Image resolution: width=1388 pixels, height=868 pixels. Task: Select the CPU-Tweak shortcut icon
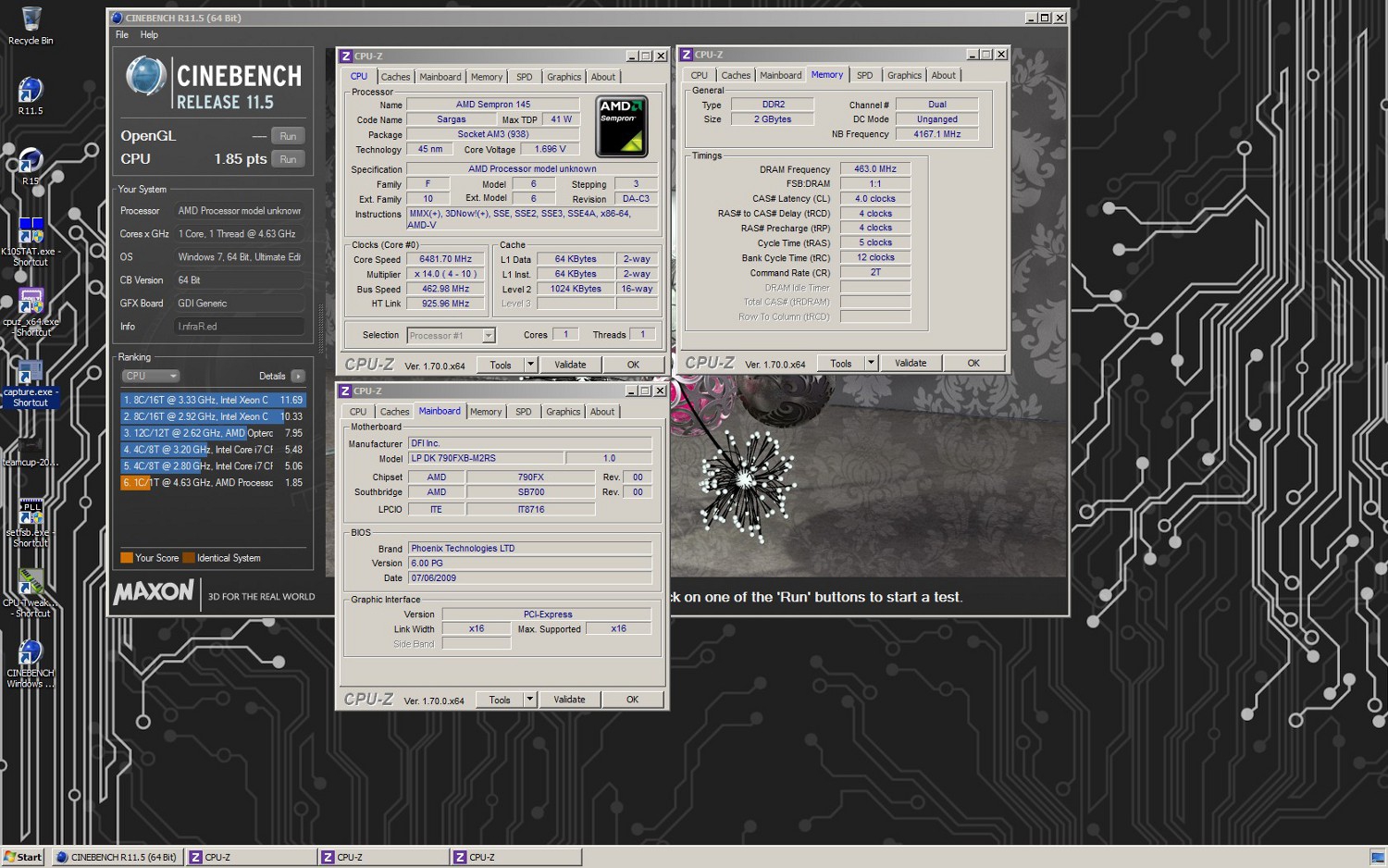(x=31, y=594)
